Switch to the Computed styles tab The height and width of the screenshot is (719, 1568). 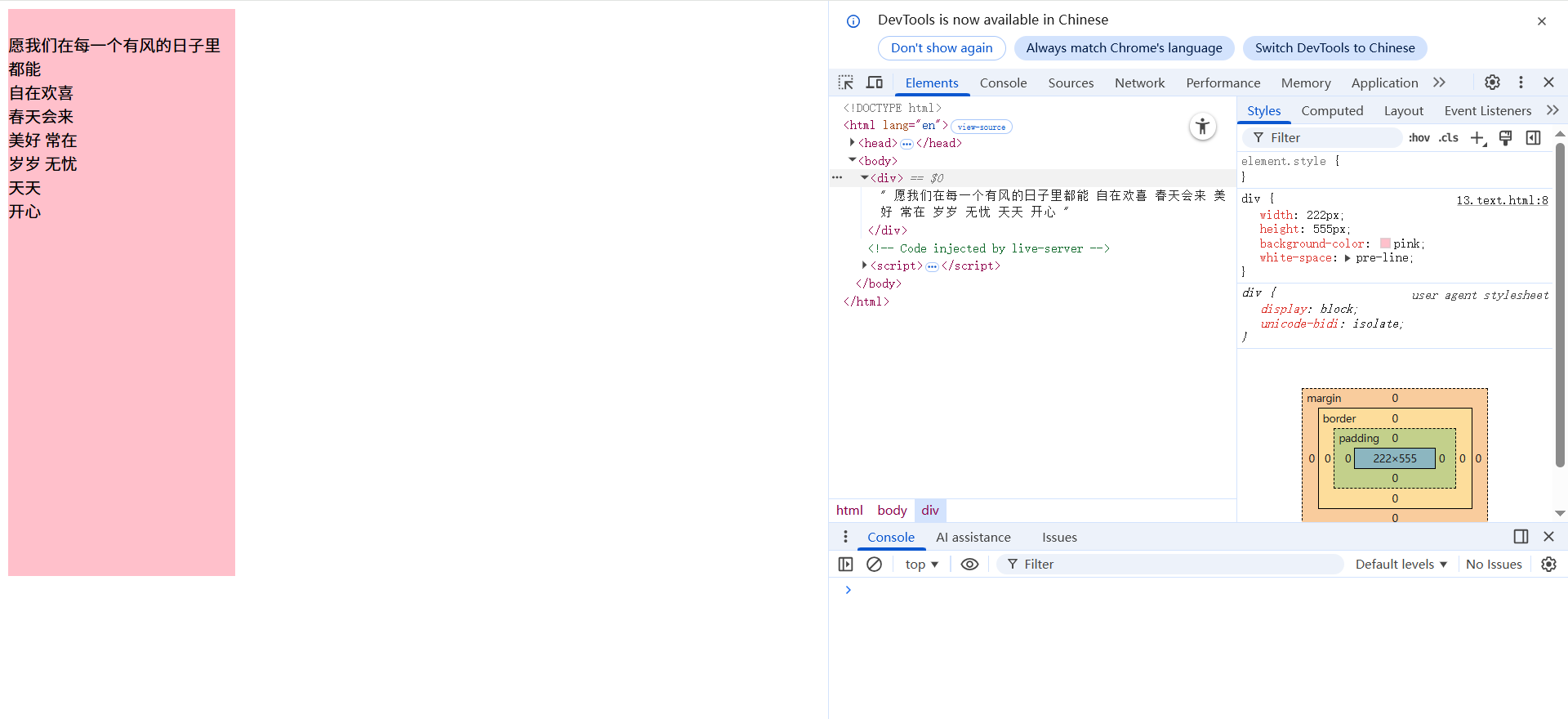tap(1332, 110)
